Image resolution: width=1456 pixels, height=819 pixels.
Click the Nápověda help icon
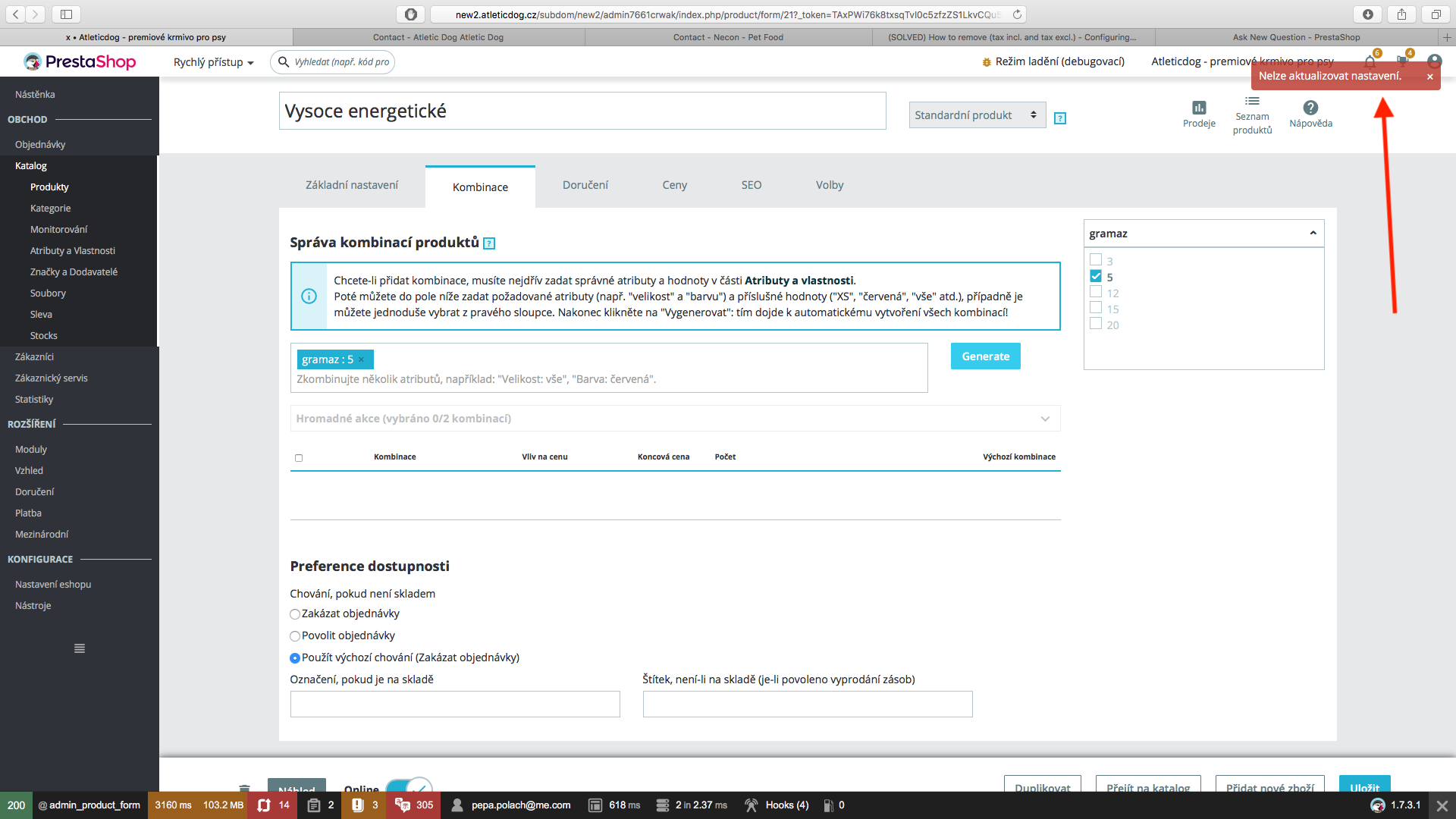pyautogui.click(x=1310, y=108)
